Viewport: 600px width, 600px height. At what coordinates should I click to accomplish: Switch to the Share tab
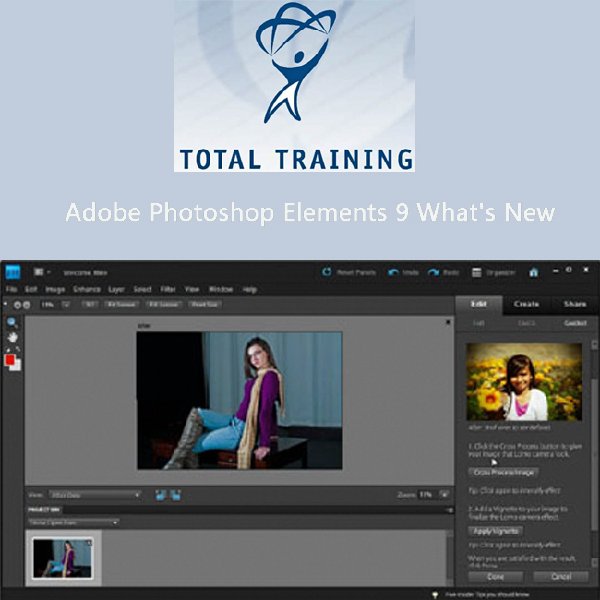click(x=575, y=304)
